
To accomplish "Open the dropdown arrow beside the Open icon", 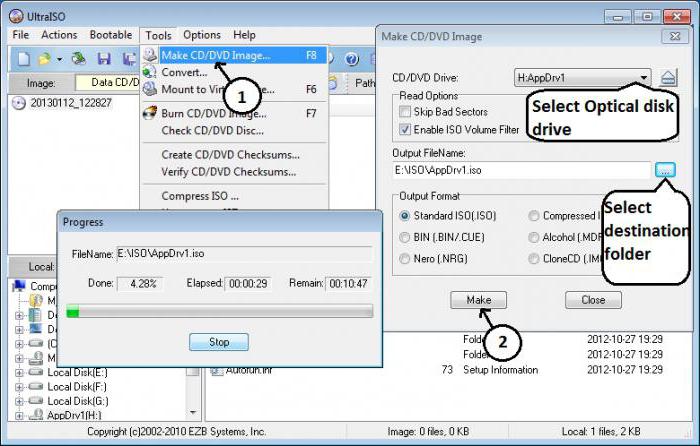I will (x=59, y=59).
